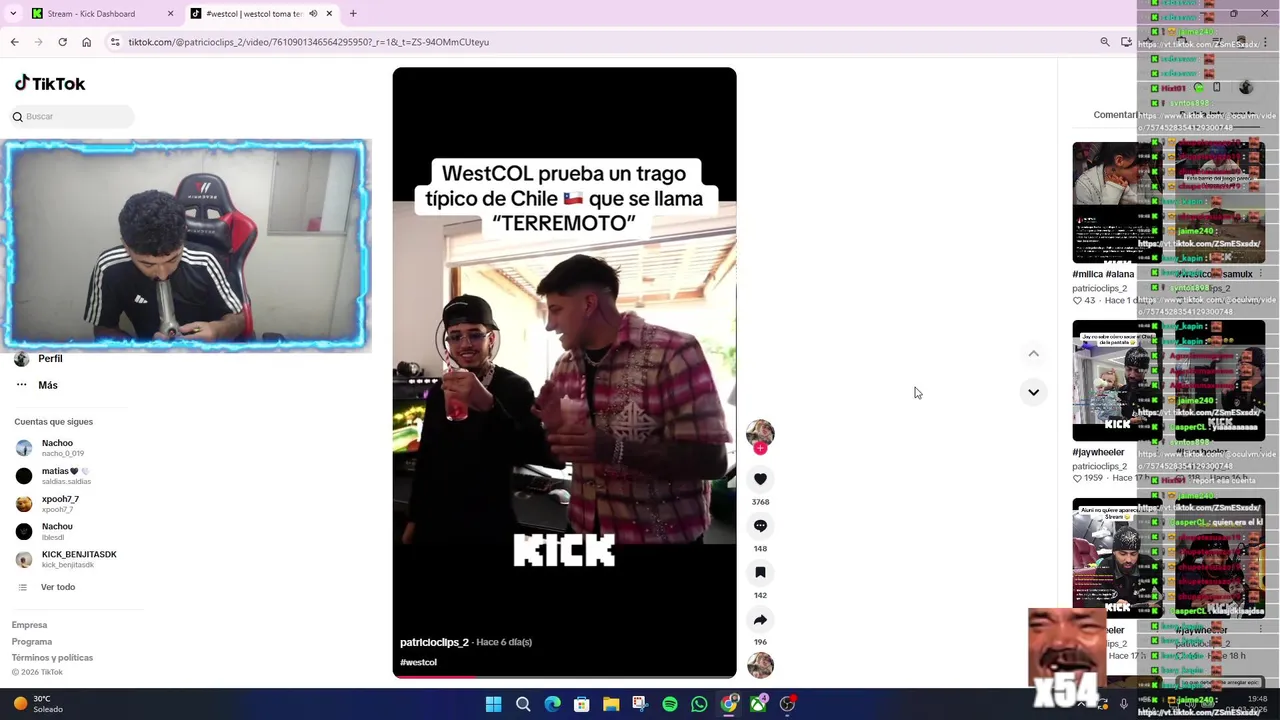Open comments via the speech bubble icon

pos(760,526)
